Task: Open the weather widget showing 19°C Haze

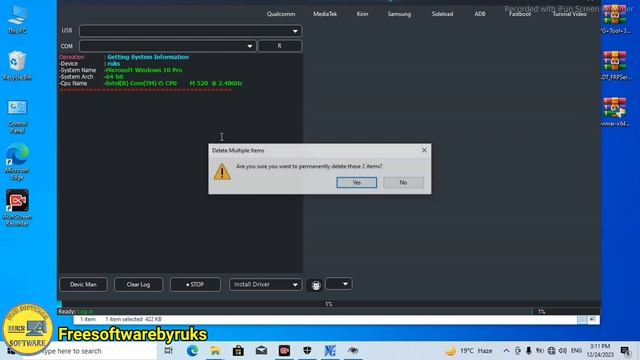Action: (469, 351)
